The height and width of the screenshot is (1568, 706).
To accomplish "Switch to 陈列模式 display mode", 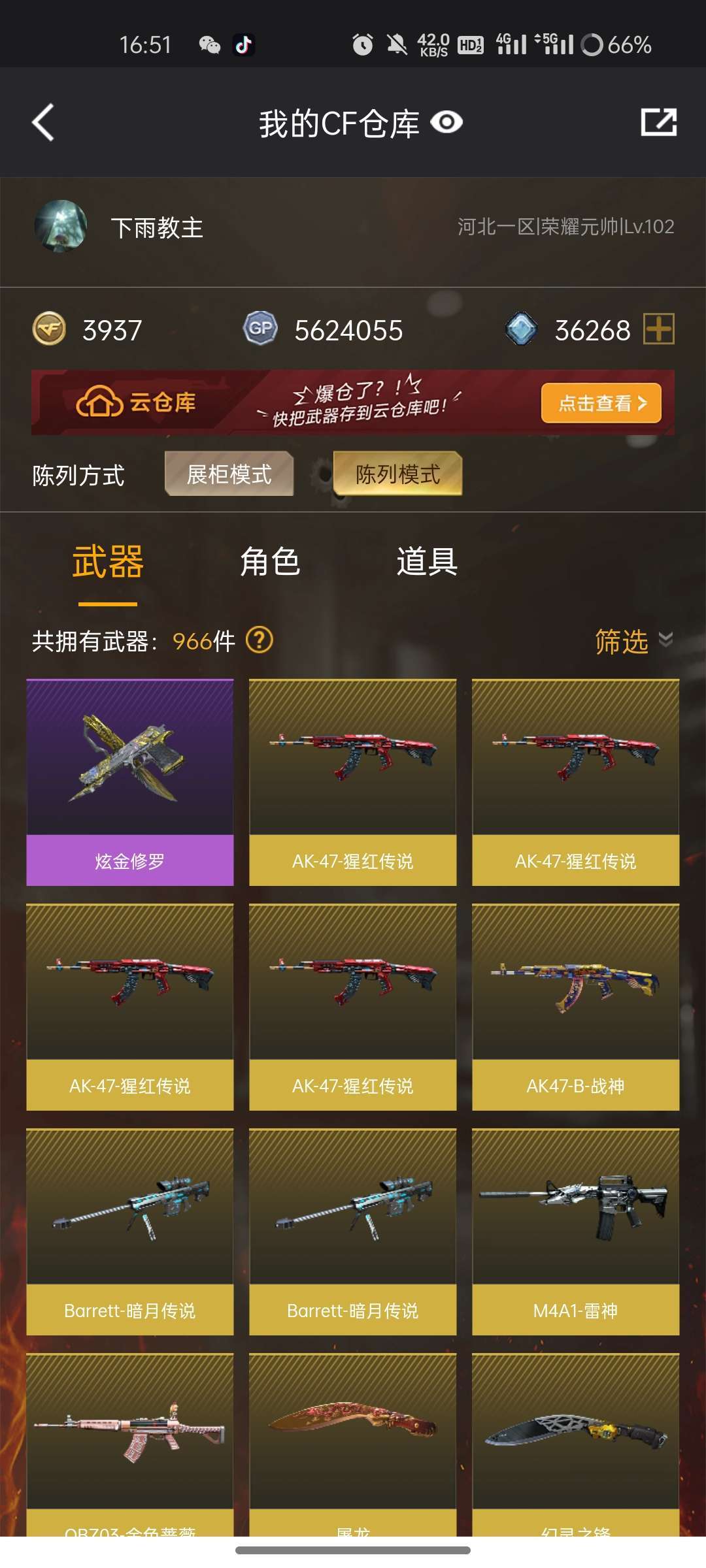I will click(x=398, y=474).
